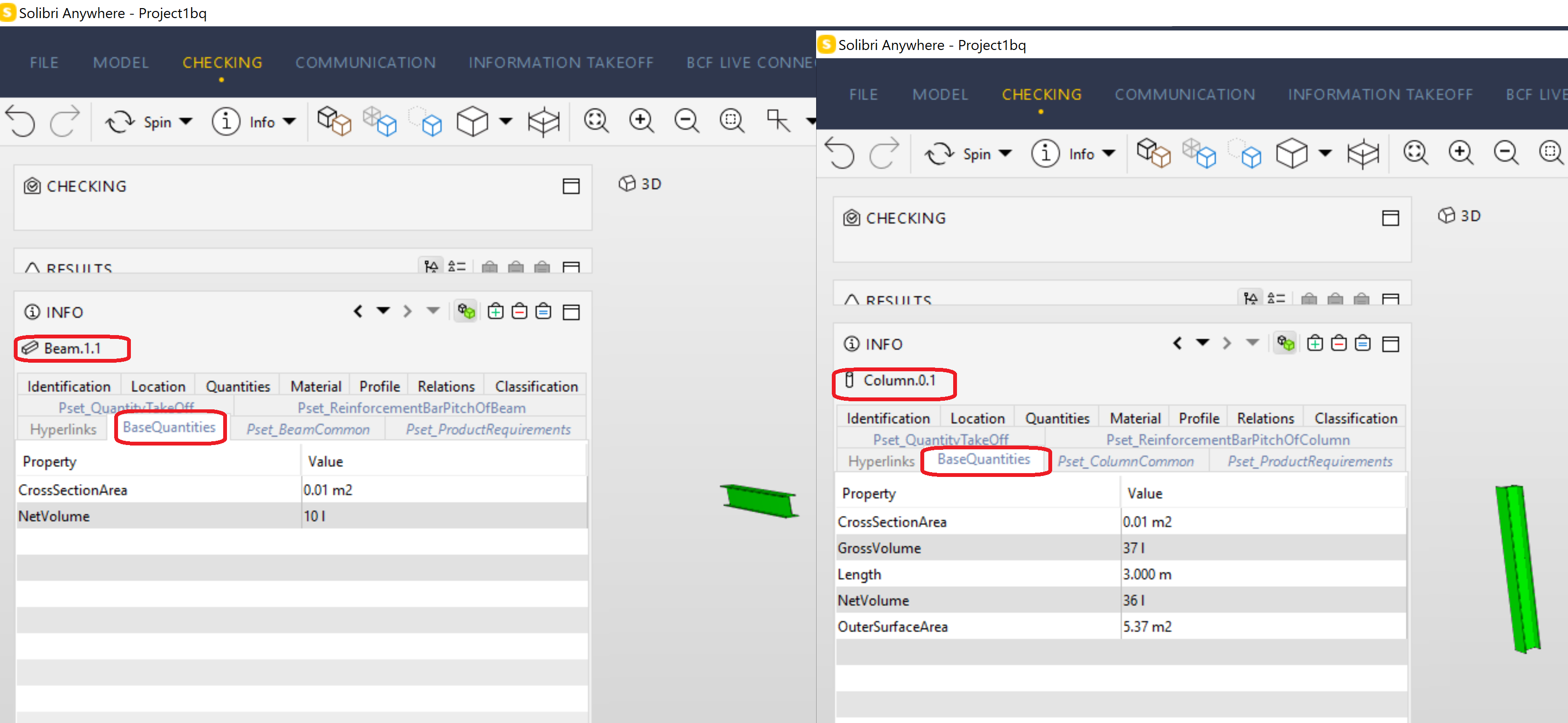Image resolution: width=1568 pixels, height=723 pixels.
Task: Switch to the CHECKING ribbon tab
Action: pos(222,62)
